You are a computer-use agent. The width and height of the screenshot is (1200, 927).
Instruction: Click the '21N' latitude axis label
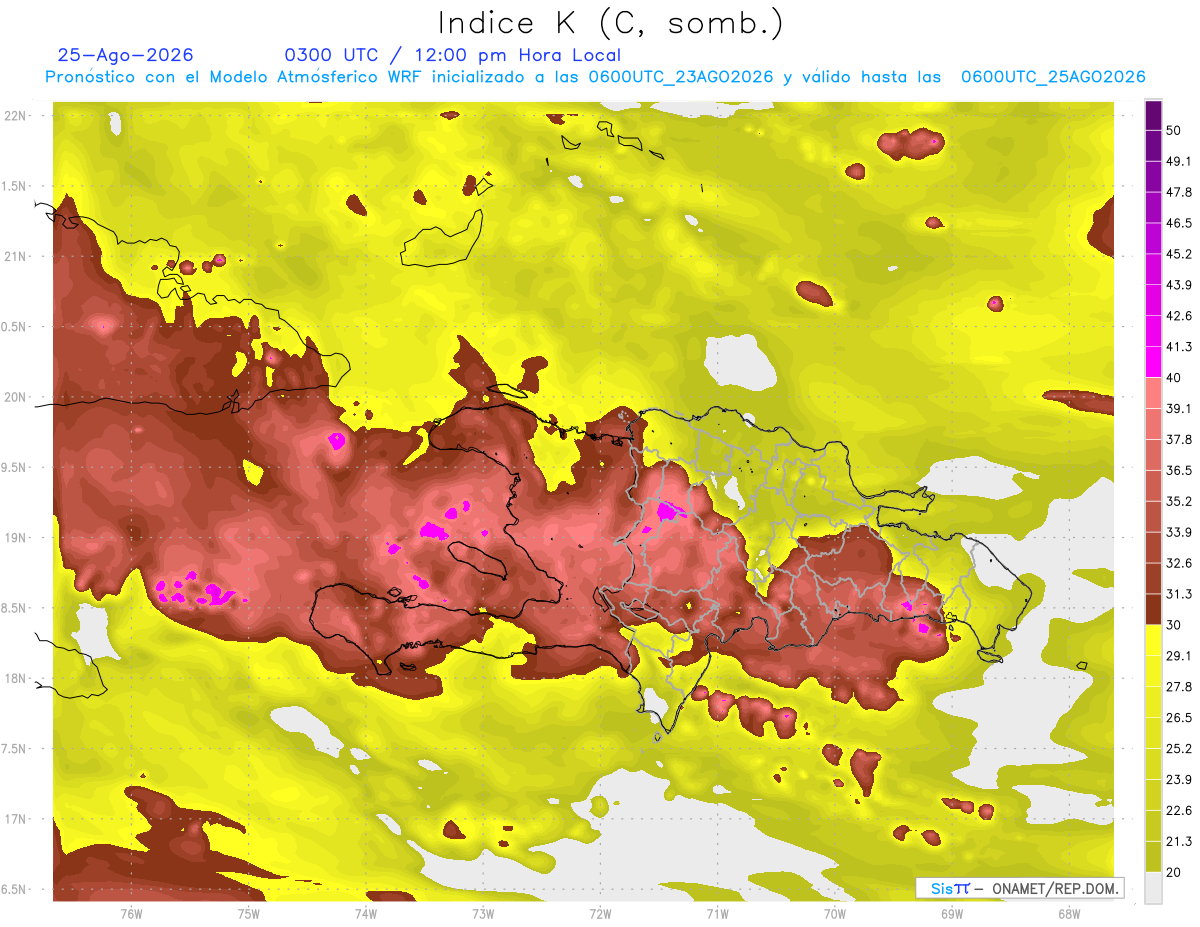pos(15,256)
